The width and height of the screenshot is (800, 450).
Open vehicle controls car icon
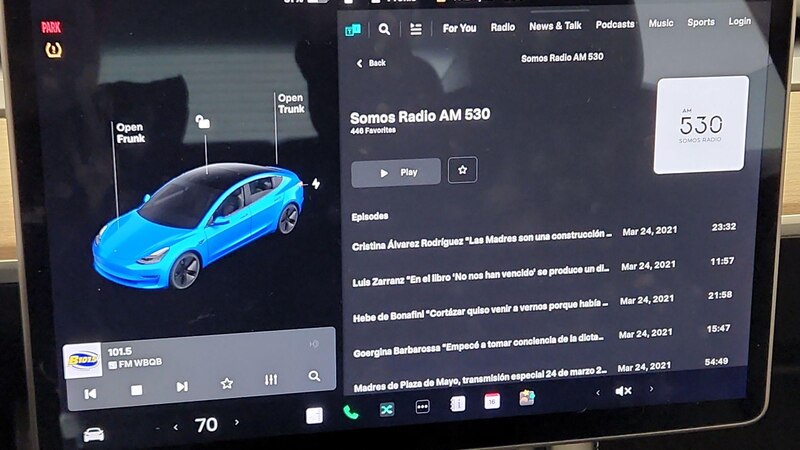[x=94, y=435]
